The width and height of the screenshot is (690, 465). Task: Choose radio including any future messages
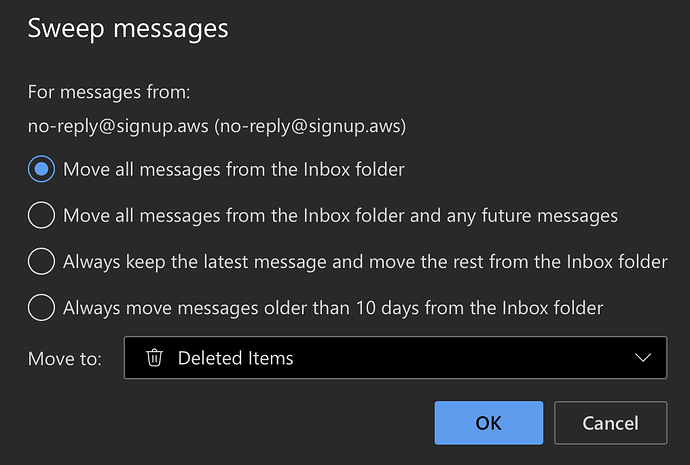(41, 215)
